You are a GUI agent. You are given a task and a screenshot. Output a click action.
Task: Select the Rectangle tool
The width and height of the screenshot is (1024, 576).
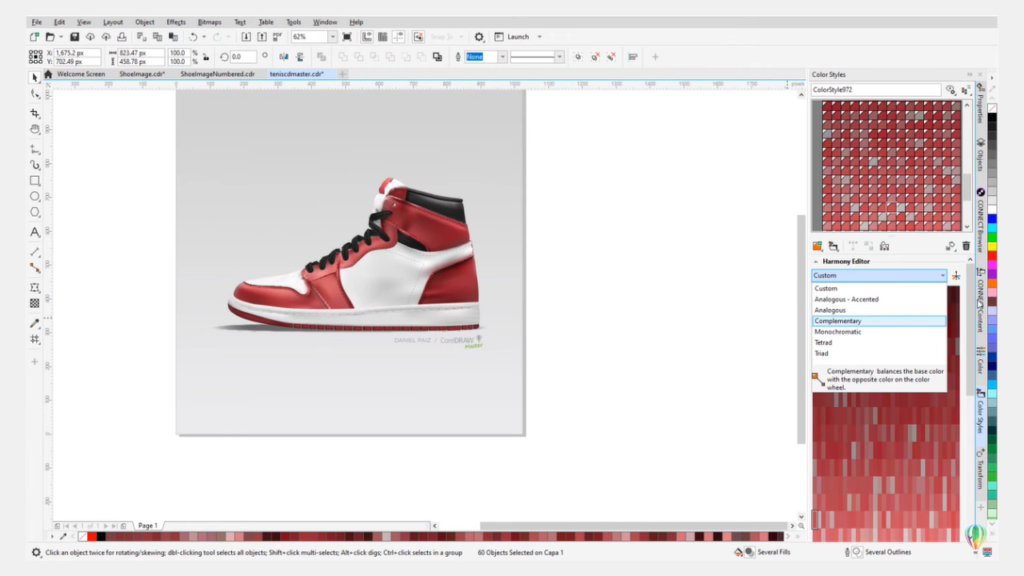[35, 181]
